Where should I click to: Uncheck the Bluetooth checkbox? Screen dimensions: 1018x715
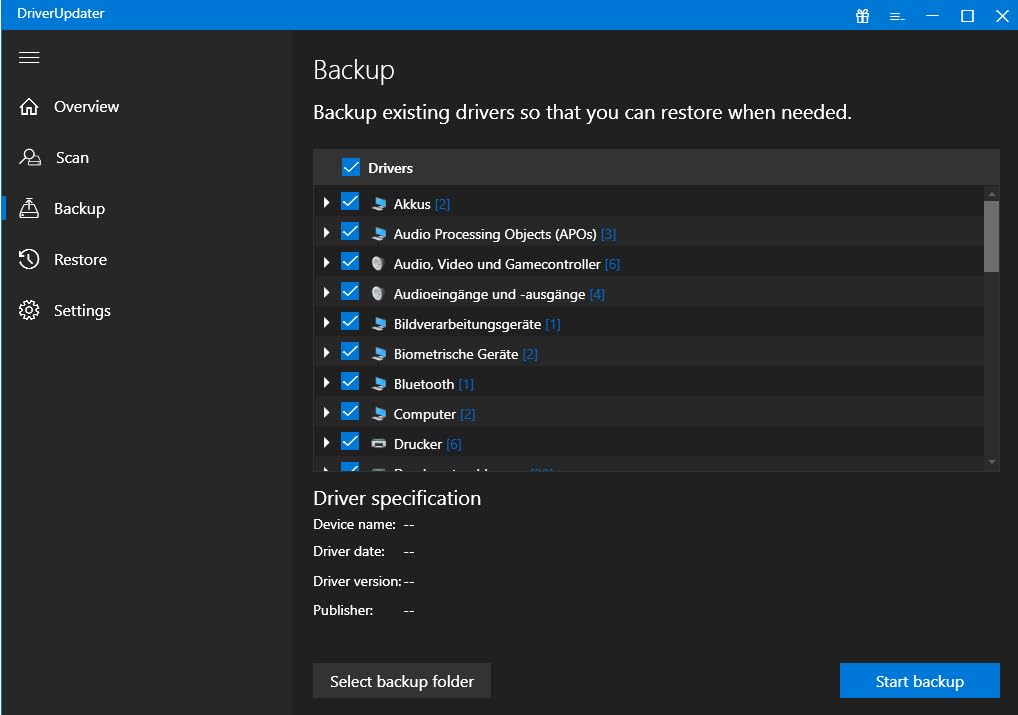point(350,382)
